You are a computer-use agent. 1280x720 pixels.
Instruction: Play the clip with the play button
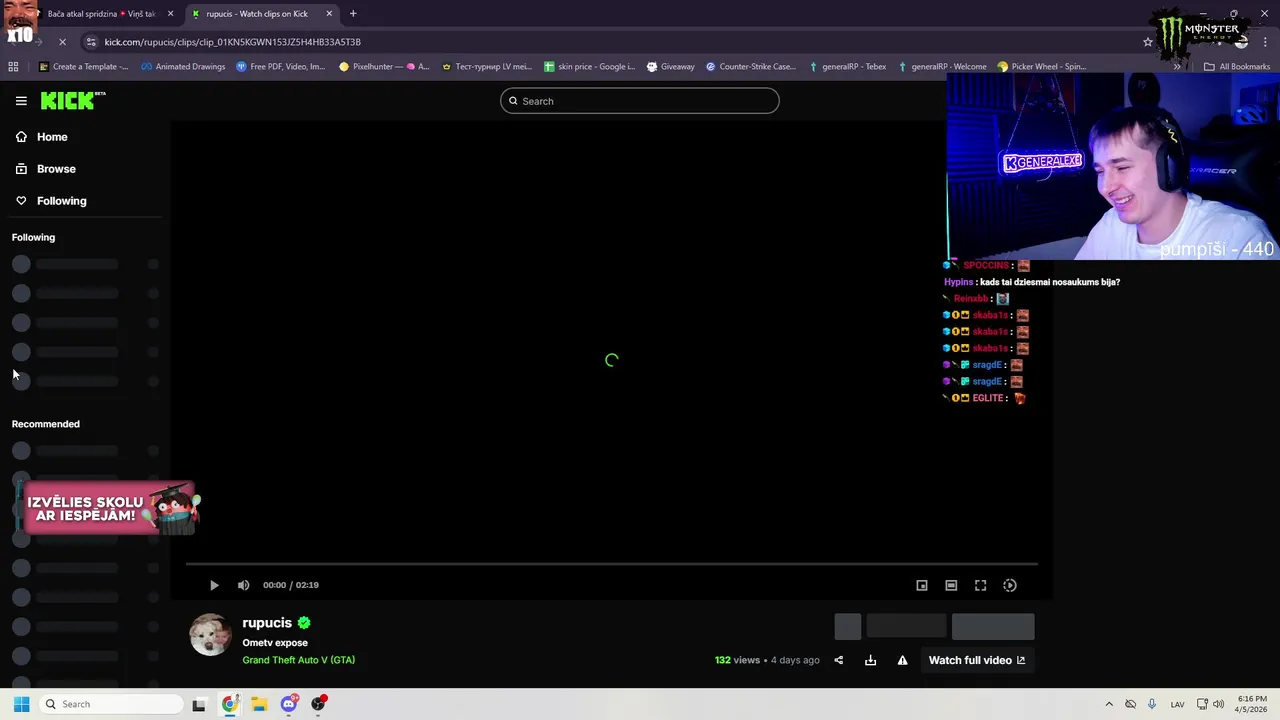coord(214,585)
